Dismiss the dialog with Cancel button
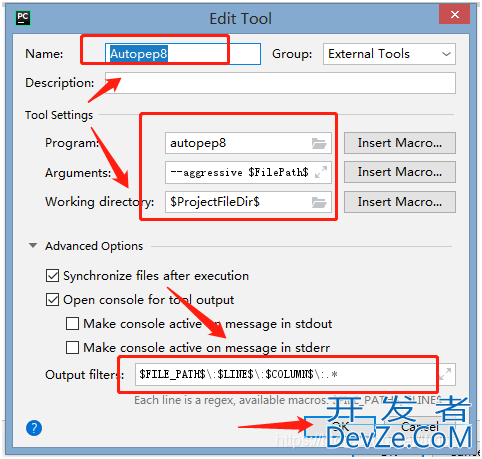This screenshot has width=482, height=459. coord(419,426)
